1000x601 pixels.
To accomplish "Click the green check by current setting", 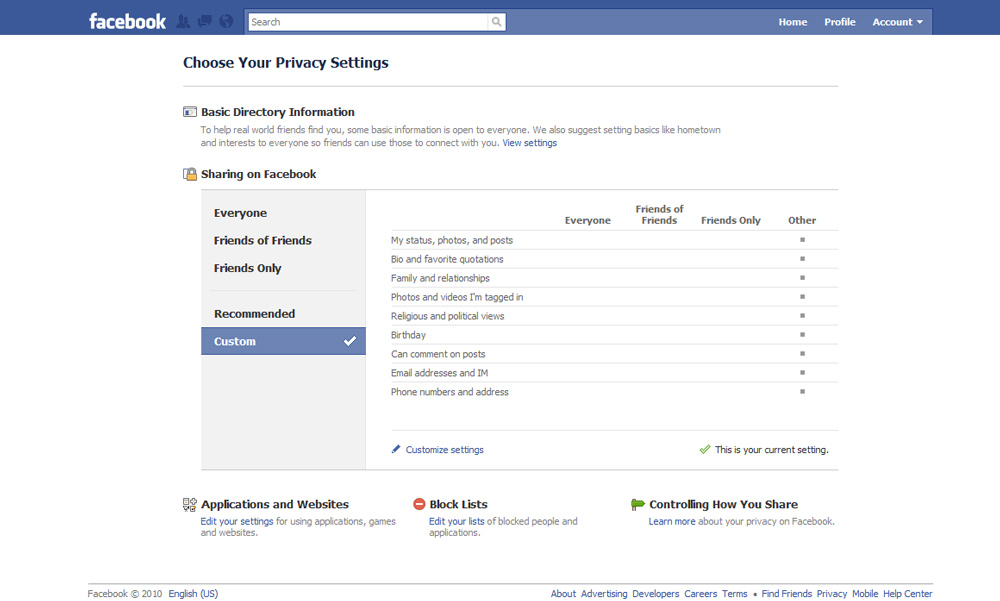I will (705, 449).
